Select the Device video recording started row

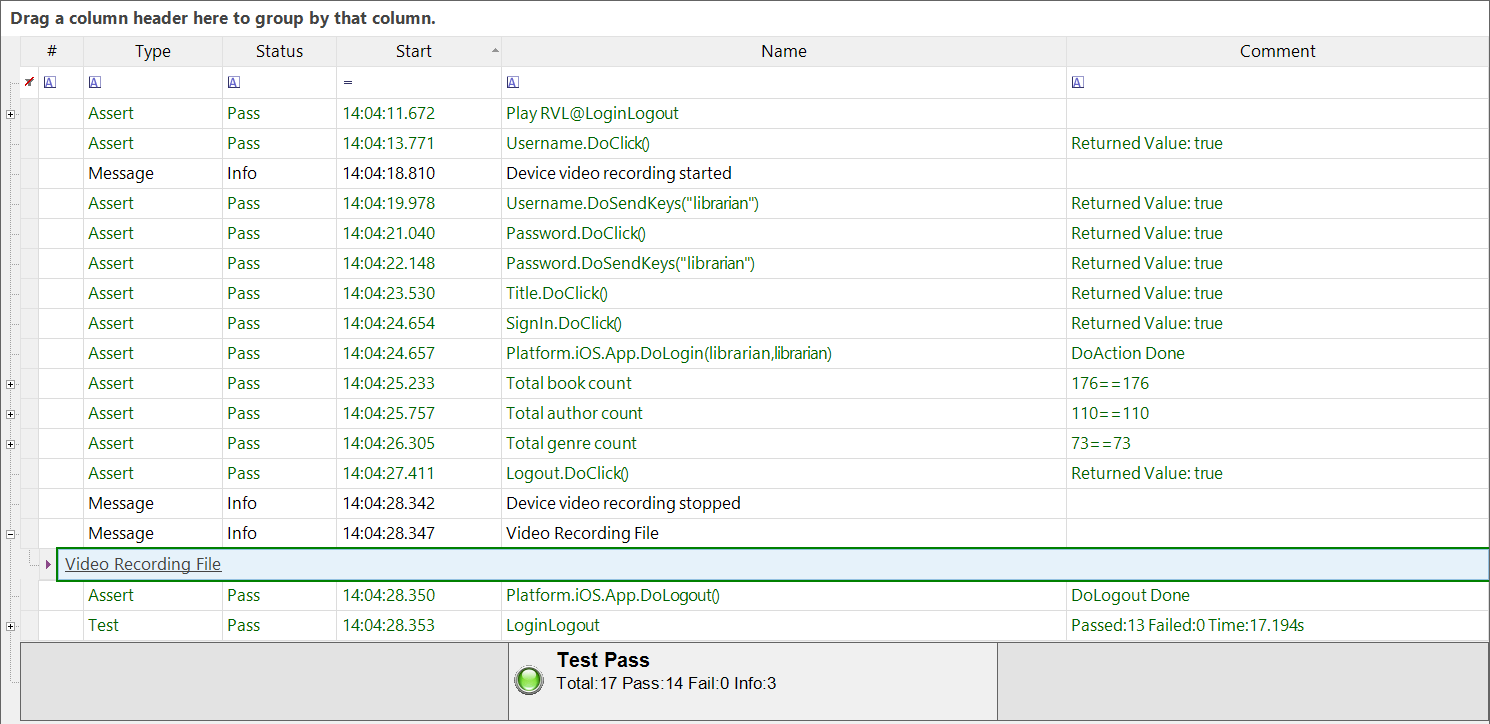tap(618, 173)
